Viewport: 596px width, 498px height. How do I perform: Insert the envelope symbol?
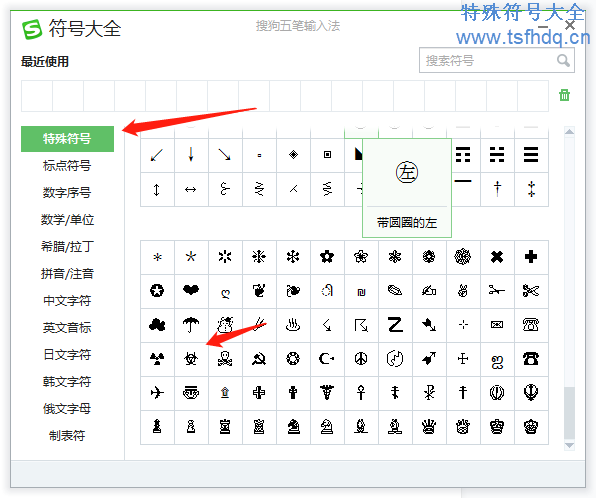[x=497, y=325]
